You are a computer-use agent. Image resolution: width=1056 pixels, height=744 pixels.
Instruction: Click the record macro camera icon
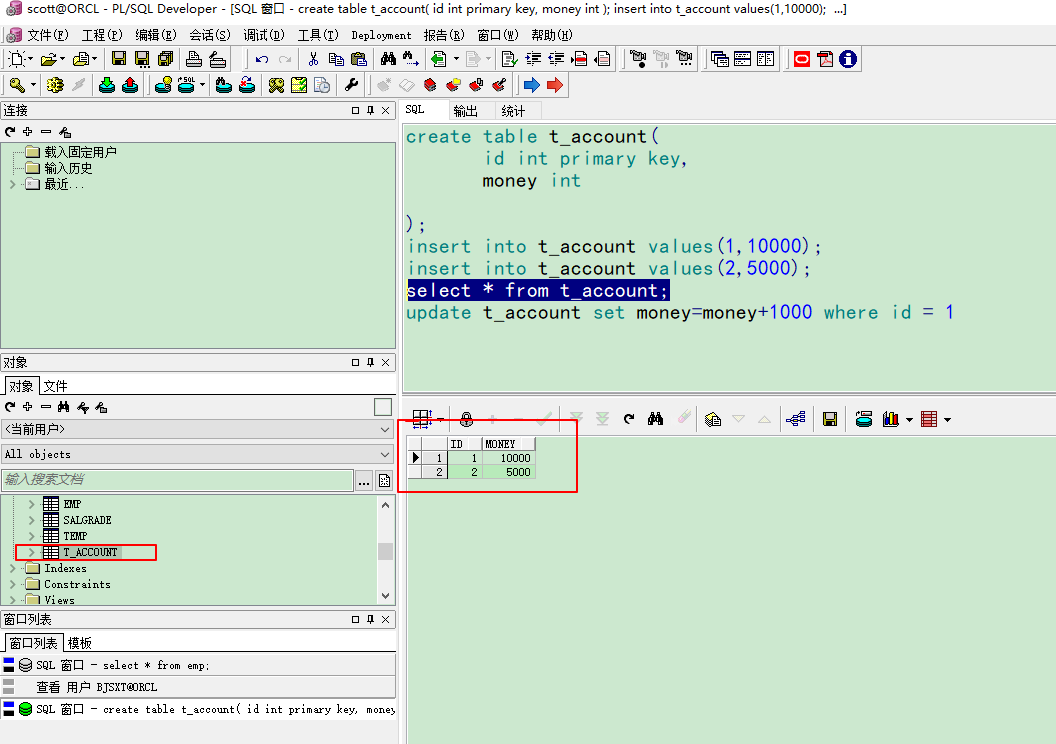pyautogui.click(x=638, y=59)
